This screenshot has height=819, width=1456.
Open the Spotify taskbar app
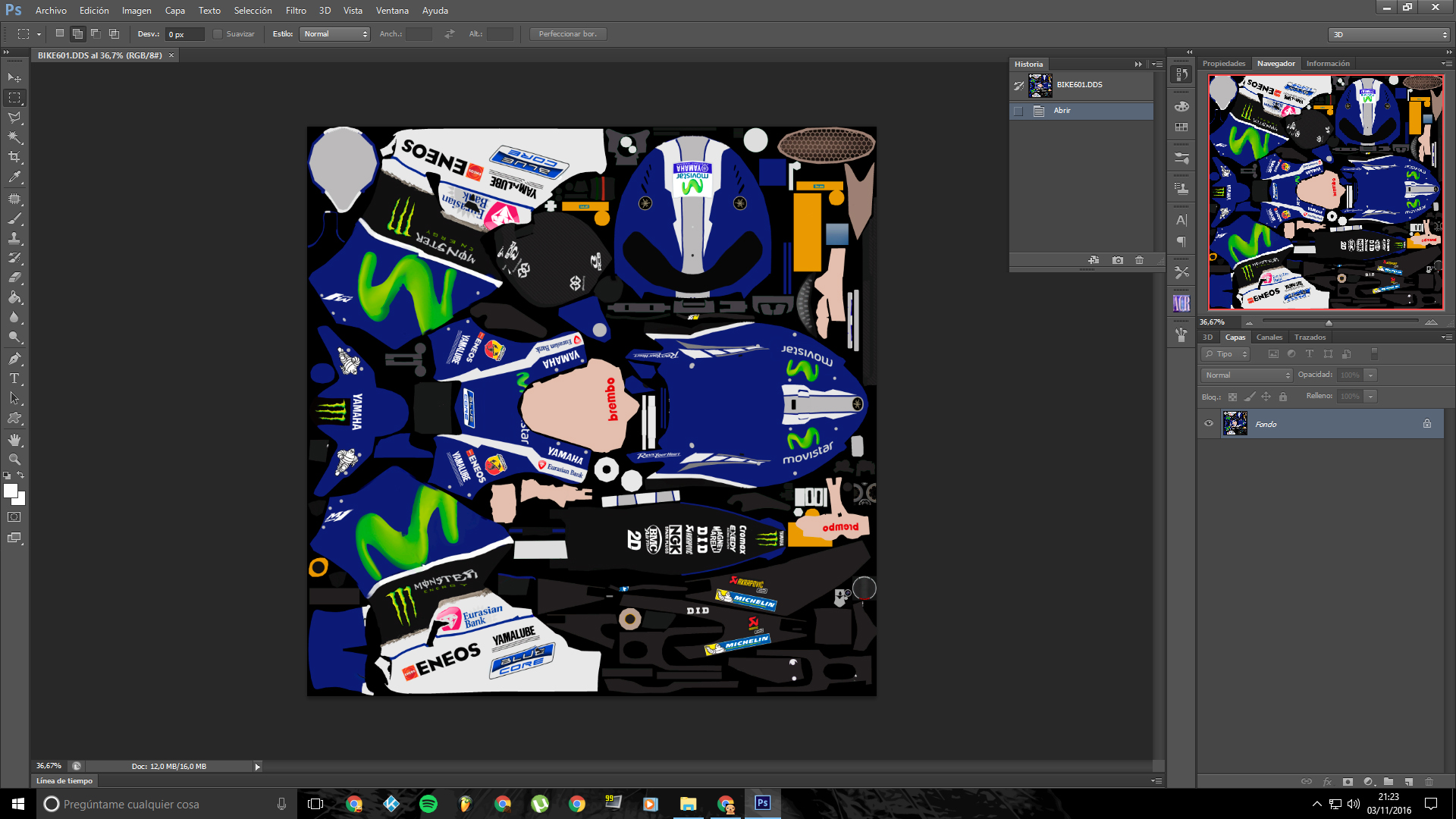(x=428, y=804)
